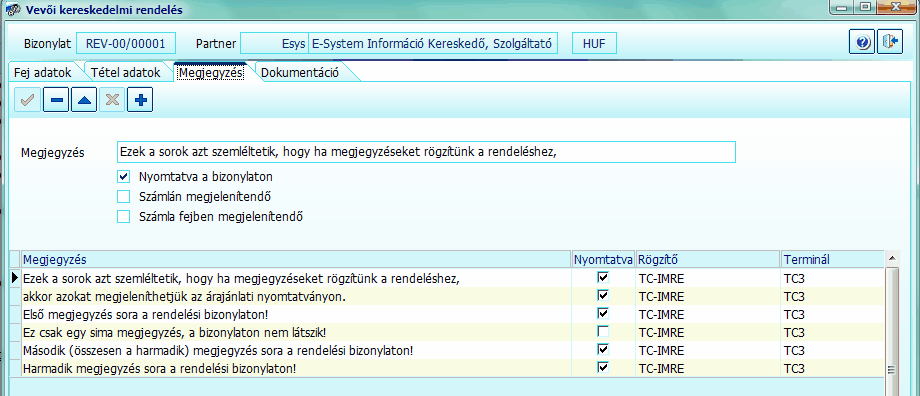Check Nyomtatva for 'Ez csak egy sima' row
Viewport: 920px width, 396px height.
(x=603, y=332)
